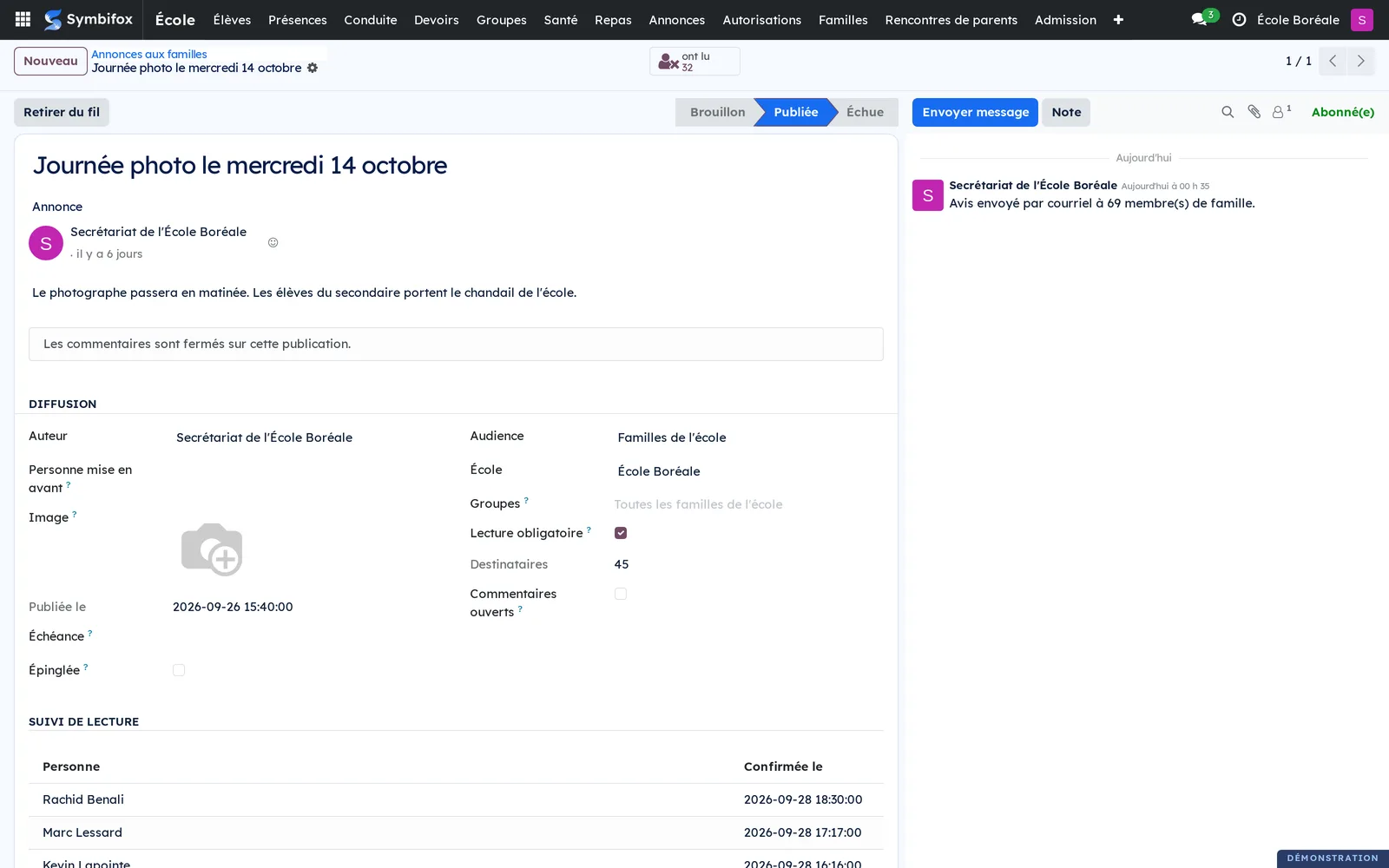The width and height of the screenshot is (1389, 868).
Task: Select the Échue status stage
Action: [x=865, y=112]
